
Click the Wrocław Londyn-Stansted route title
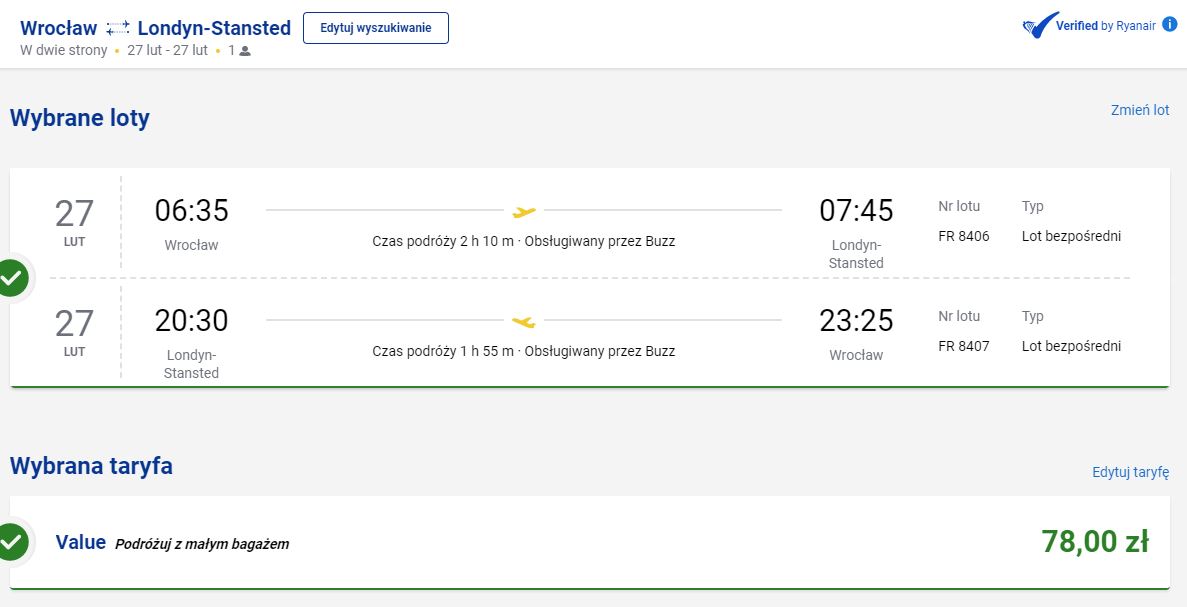(x=155, y=28)
